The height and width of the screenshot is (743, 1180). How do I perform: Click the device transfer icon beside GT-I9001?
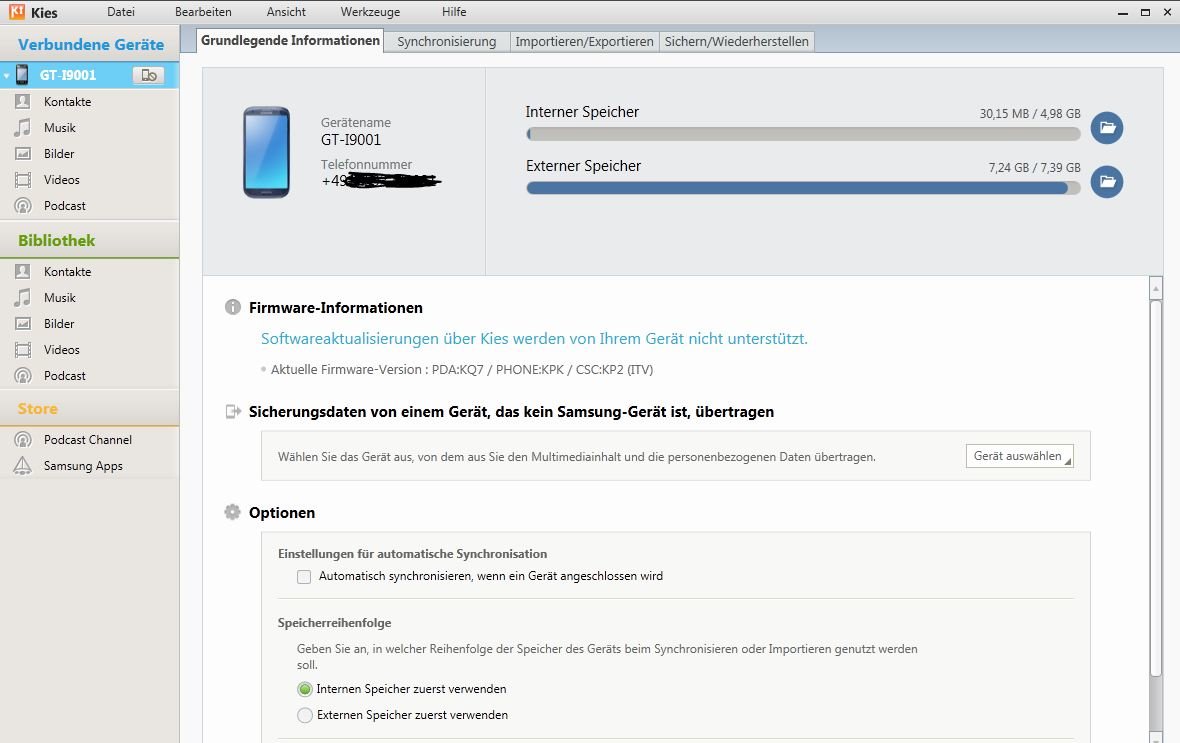[x=148, y=75]
